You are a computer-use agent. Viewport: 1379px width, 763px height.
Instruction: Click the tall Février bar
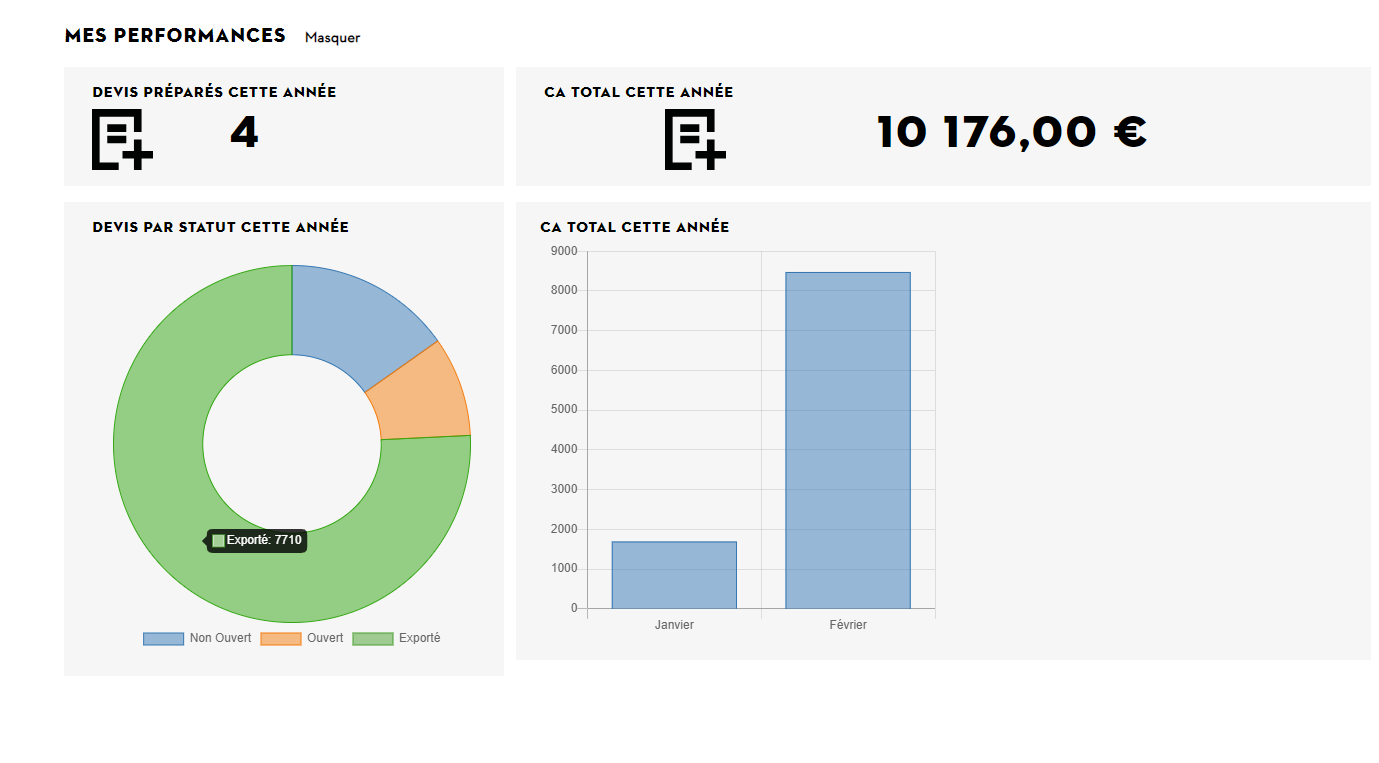point(848,440)
